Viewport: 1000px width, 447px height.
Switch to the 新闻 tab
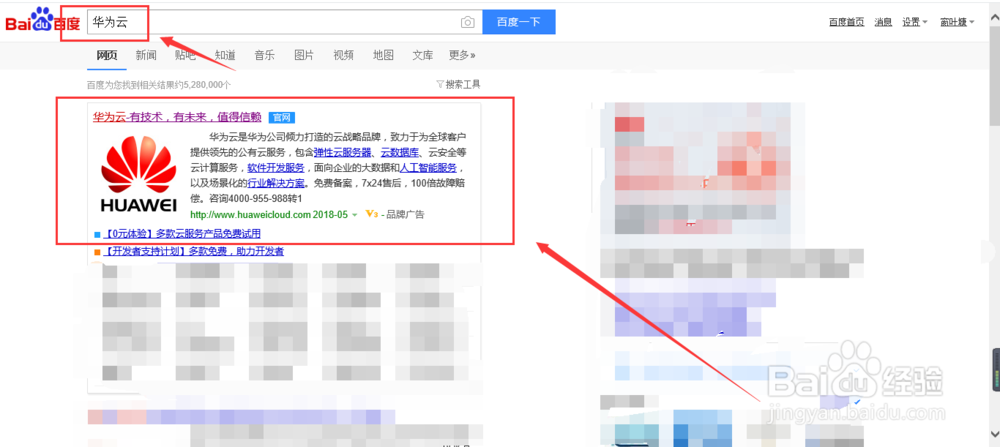click(146, 55)
